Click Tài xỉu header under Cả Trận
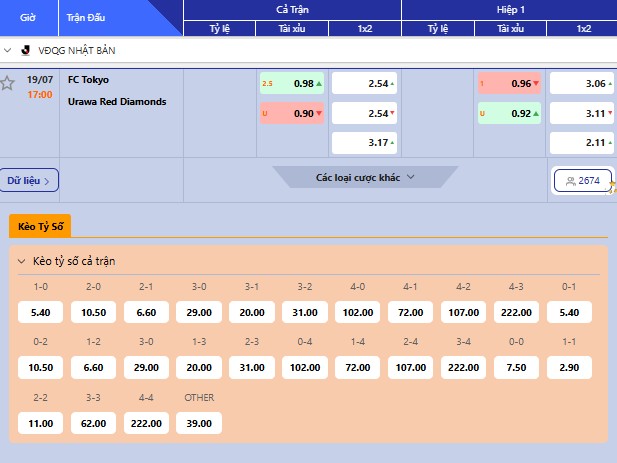The image size is (617, 463). (x=292, y=29)
